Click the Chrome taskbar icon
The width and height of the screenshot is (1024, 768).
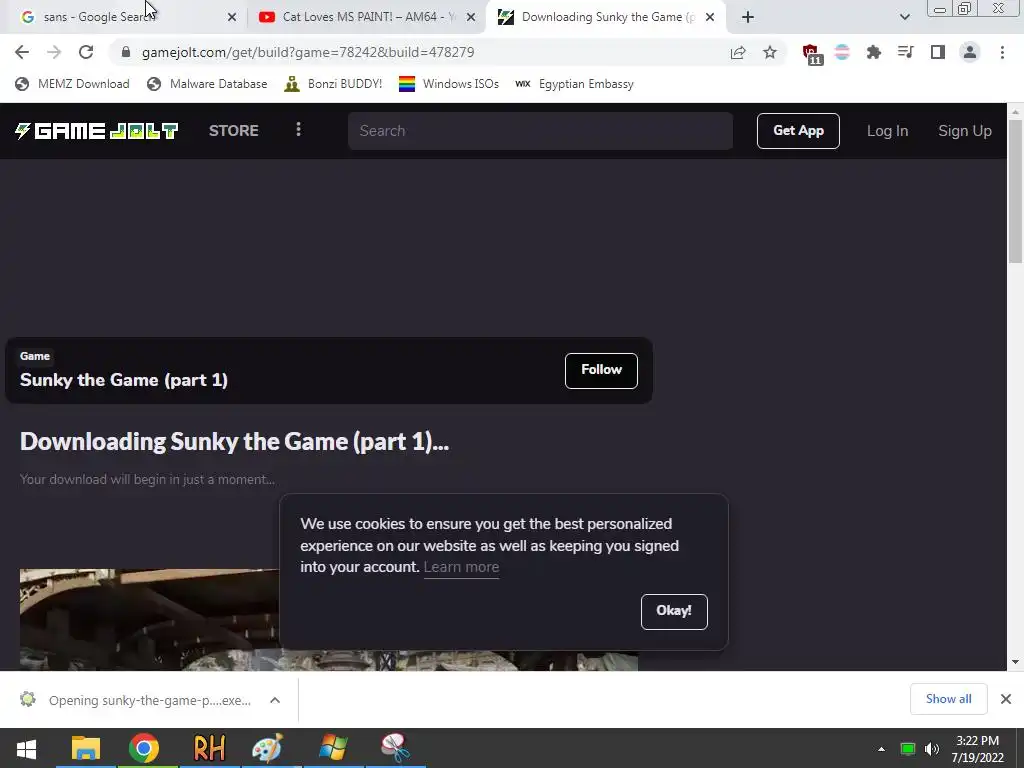[144, 748]
